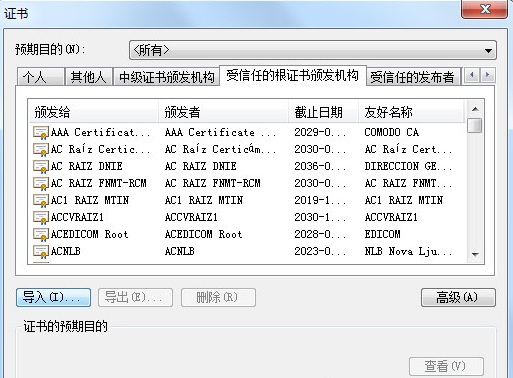
Task: Click the certificate list scrollbar thumb
Action: (x=475, y=125)
